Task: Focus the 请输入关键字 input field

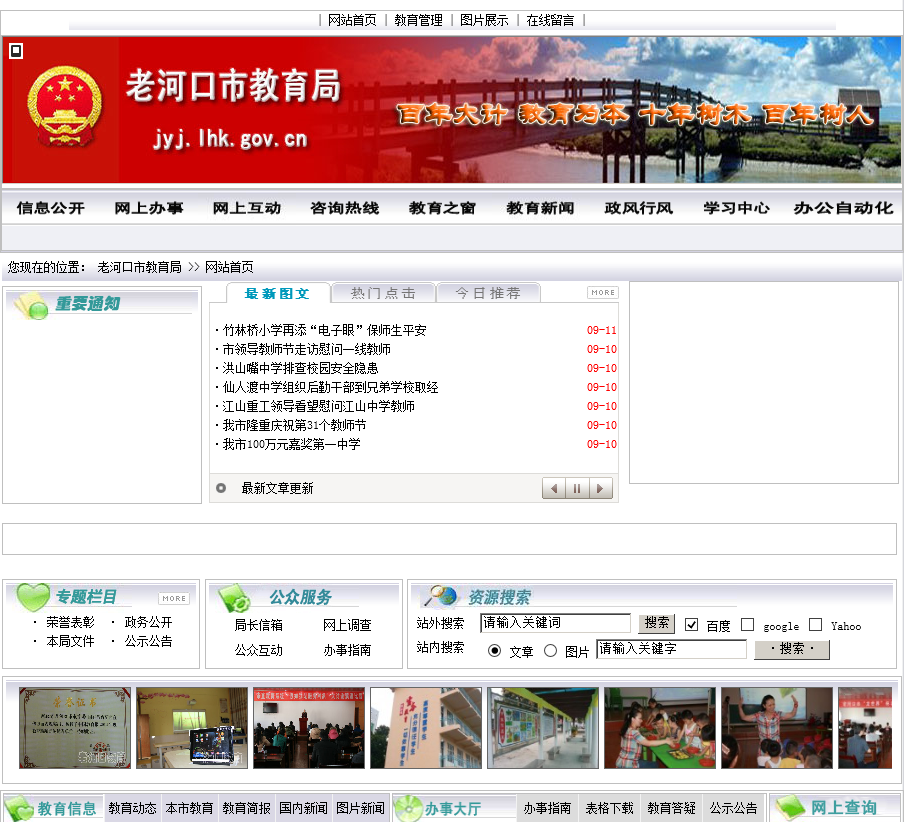Action: pos(672,649)
